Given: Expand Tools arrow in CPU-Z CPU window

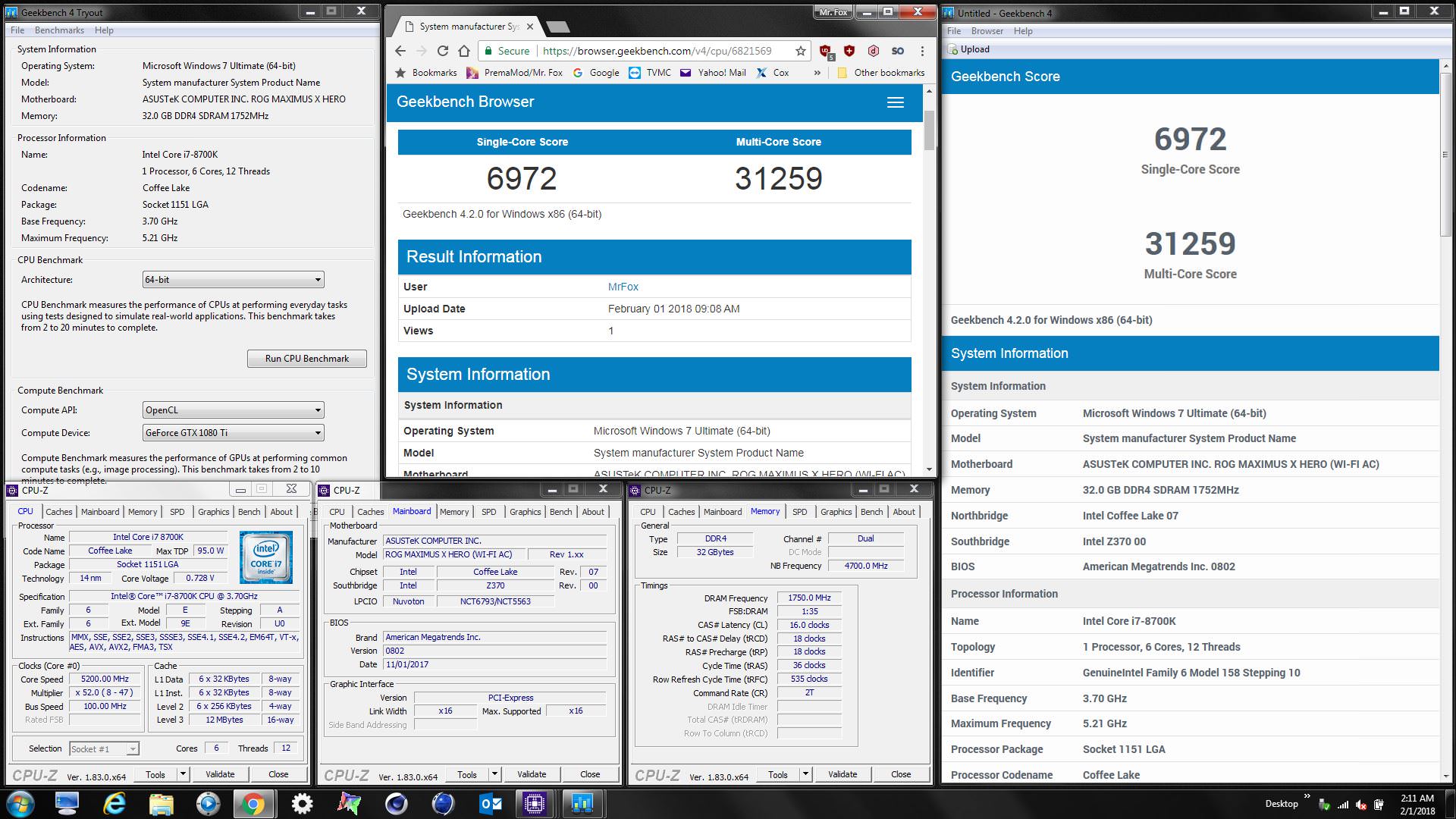Looking at the screenshot, I should coord(183,774).
